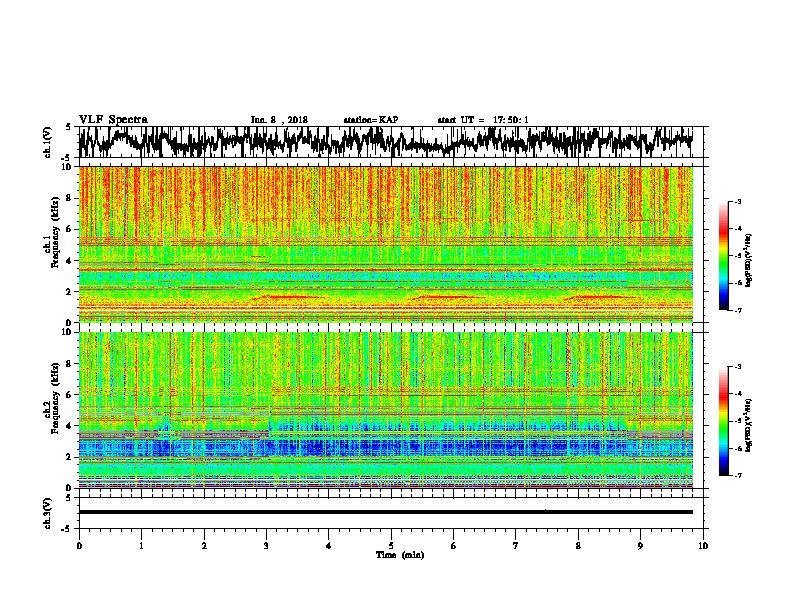Click time axis tick label "7"
This screenshot has height=612, width=792.
point(516,546)
